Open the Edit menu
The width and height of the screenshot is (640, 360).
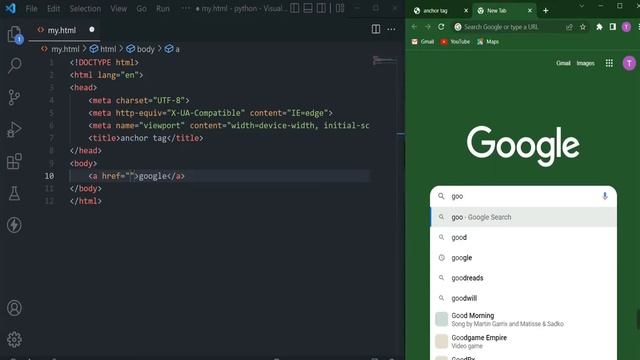pos(53,9)
